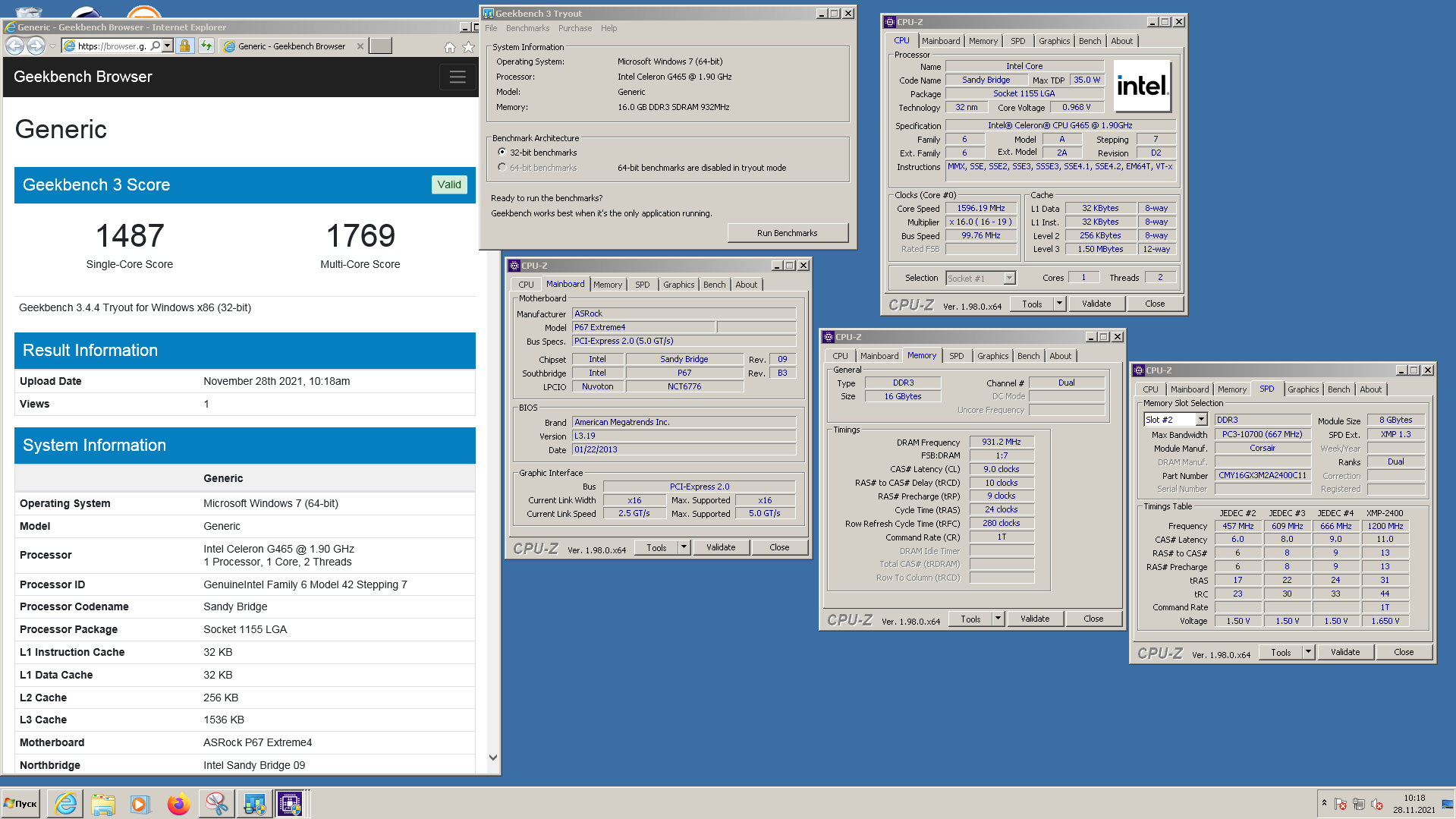
Task: Click the Intel logo in CPU-Z
Action: point(1142,86)
